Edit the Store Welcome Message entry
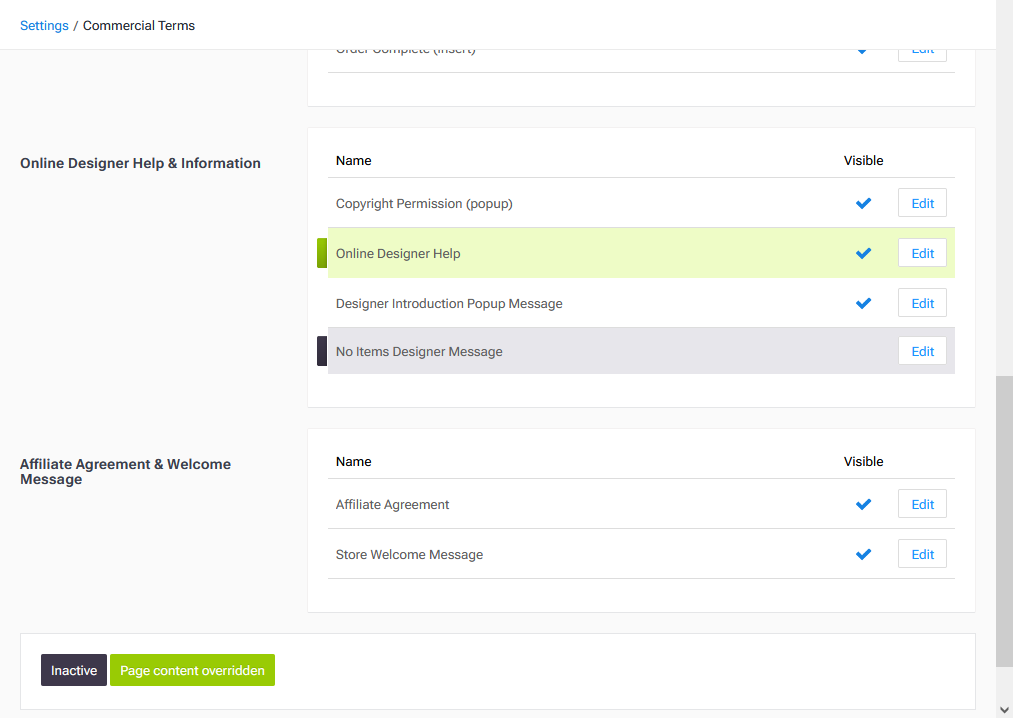Viewport: 1013px width, 718px height. tap(921, 554)
